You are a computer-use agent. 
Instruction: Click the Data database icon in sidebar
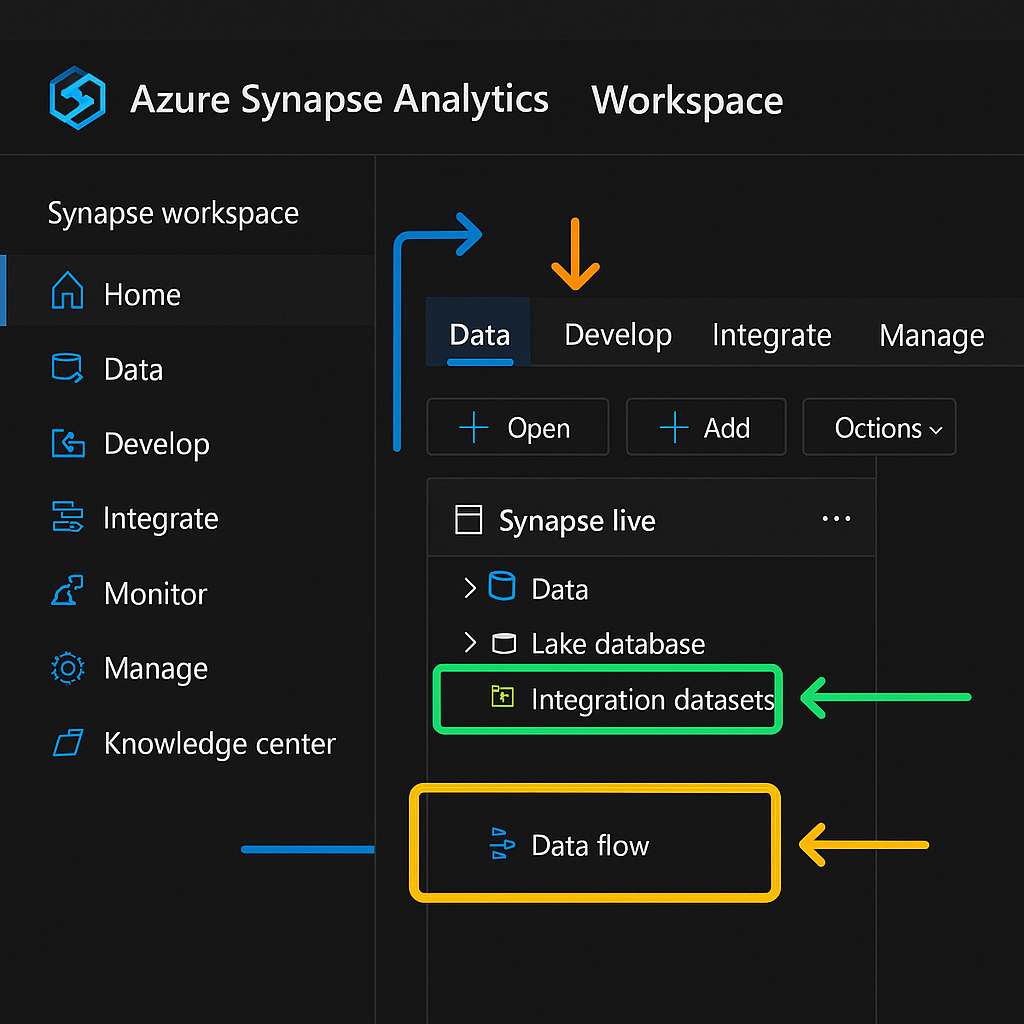pos(67,367)
